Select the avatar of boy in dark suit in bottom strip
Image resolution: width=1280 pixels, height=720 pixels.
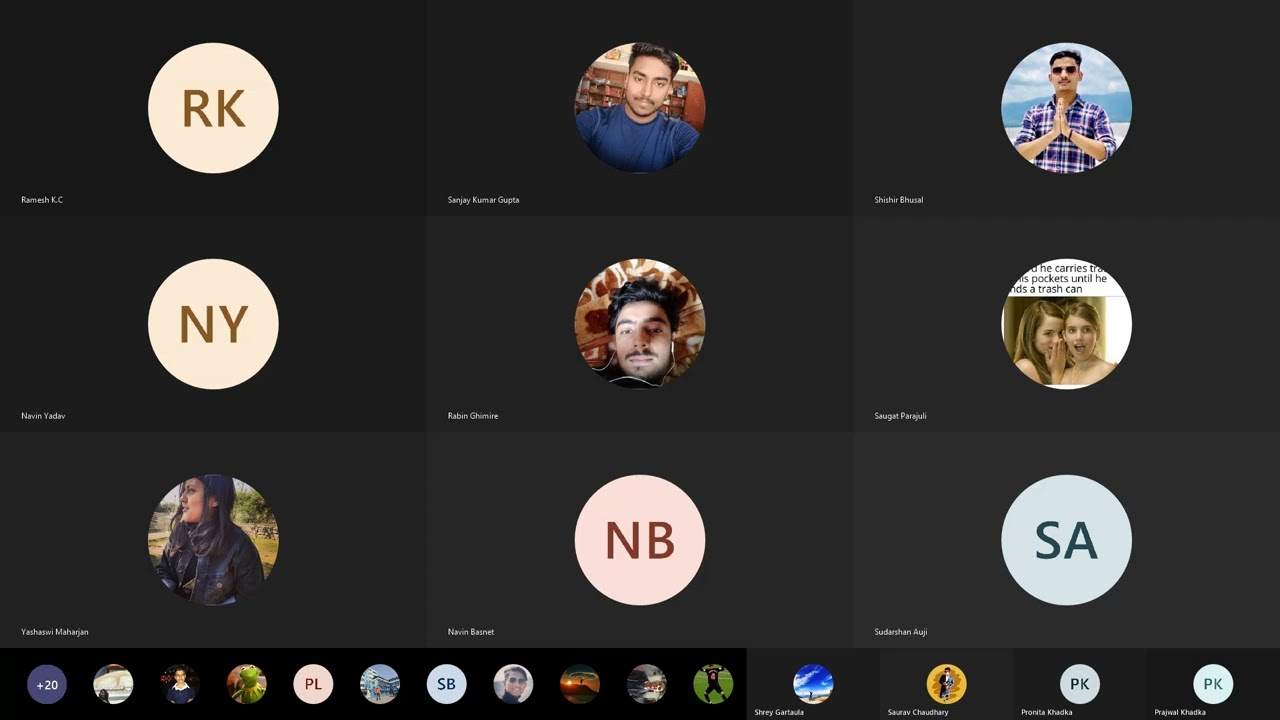pos(180,685)
